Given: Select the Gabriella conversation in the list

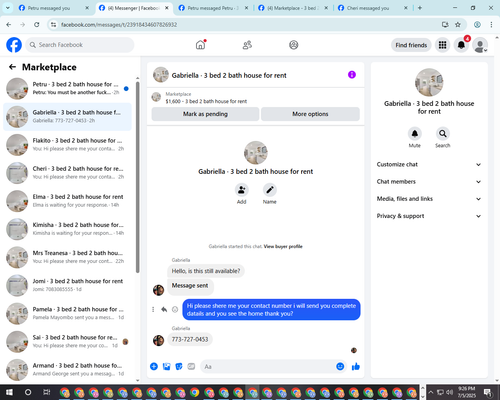Looking at the screenshot, I should point(67,117).
